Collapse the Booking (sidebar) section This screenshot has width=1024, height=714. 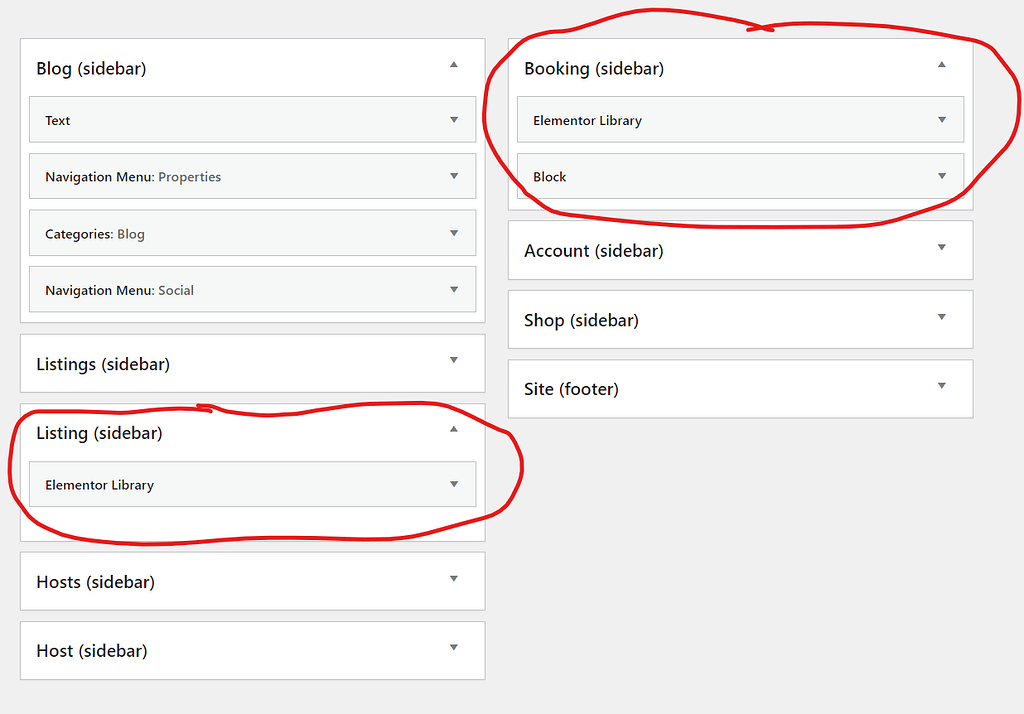coord(941,64)
